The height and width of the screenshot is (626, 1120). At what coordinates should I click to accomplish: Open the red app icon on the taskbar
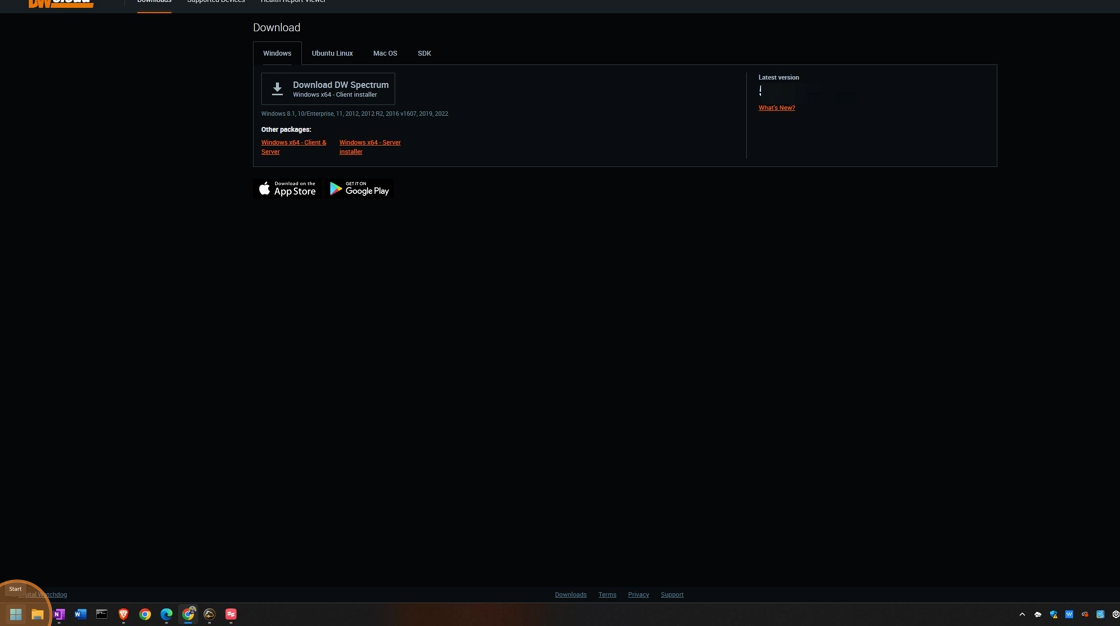pyautogui.click(x=231, y=614)
